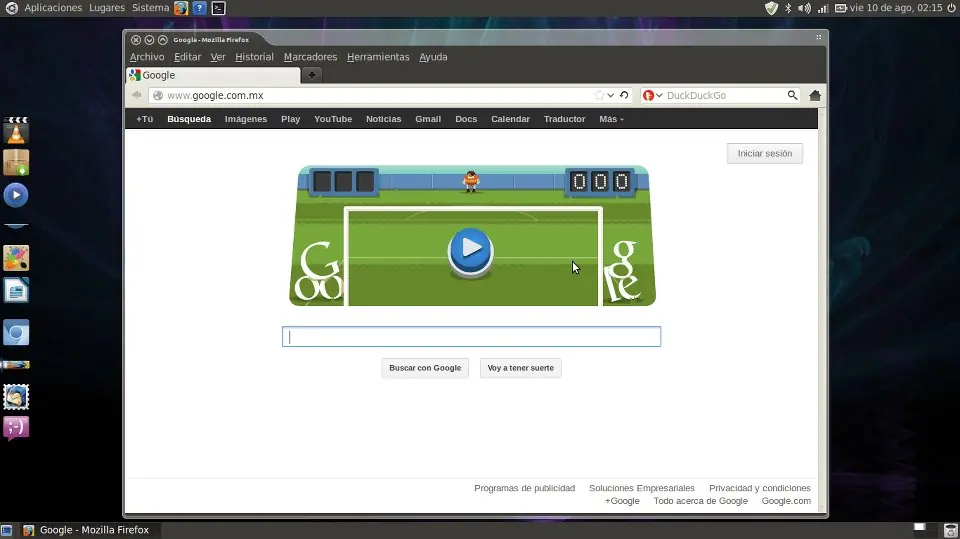Open the document writer dock icon
Image resolution: width=960 pixels, height=539 pixels.
(x=16, y=290)
